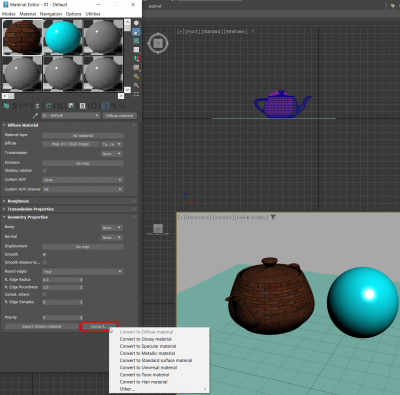Click the Diffuse map RGB image button
Screen dimensions: 400x395
click(71, 144)
